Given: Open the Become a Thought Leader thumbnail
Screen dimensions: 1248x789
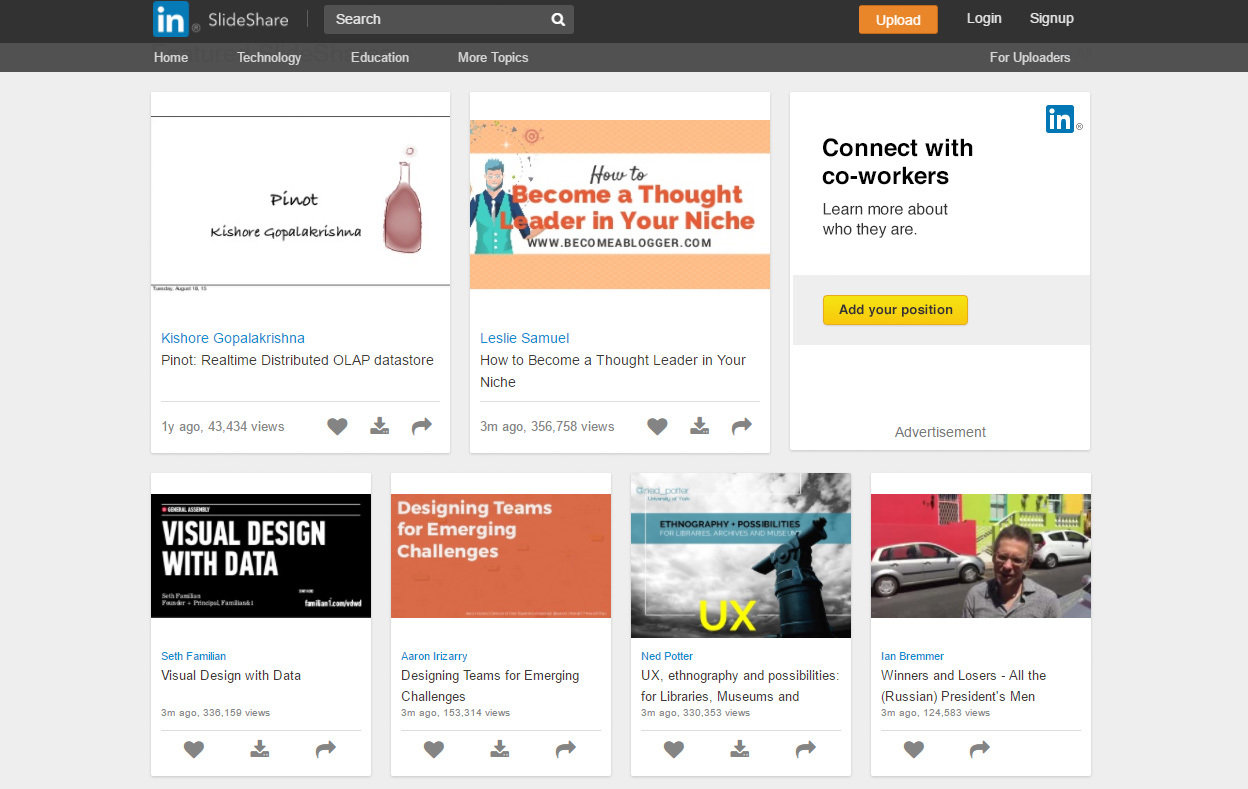Looking at the screenshot, I should [x=620, y=205].
